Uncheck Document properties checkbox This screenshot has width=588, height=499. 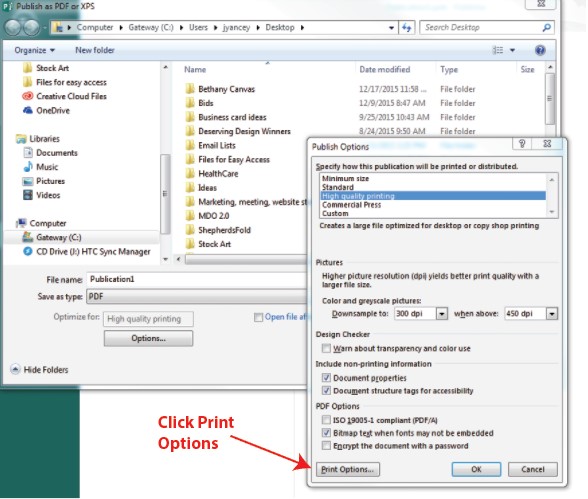(x=326, y=378)
